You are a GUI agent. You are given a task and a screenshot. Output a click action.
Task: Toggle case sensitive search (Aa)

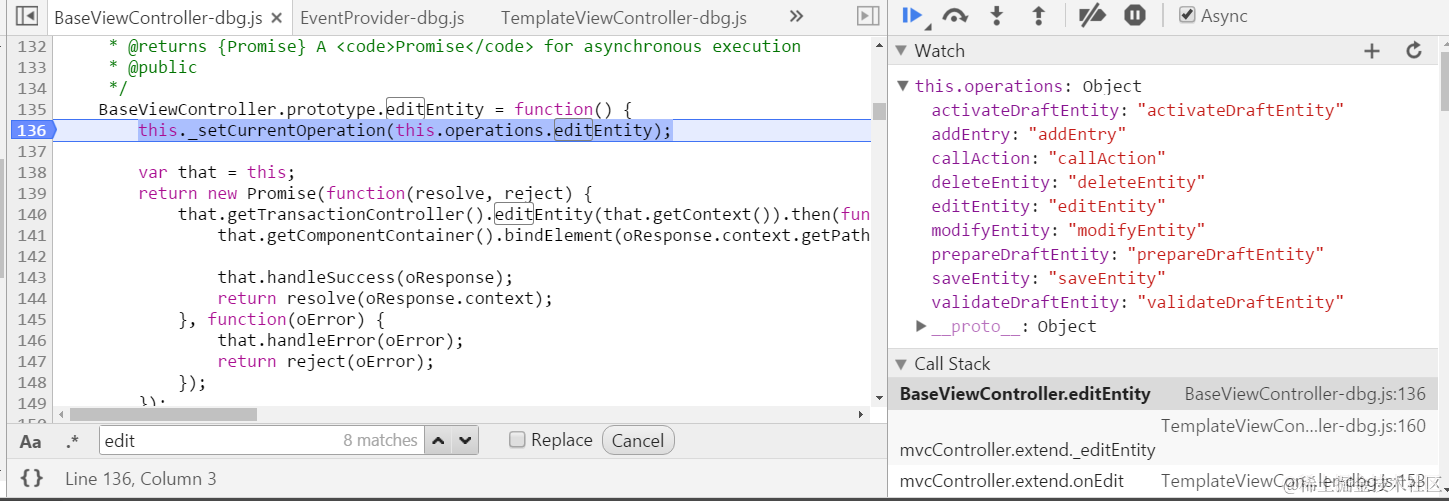[31, 441]
